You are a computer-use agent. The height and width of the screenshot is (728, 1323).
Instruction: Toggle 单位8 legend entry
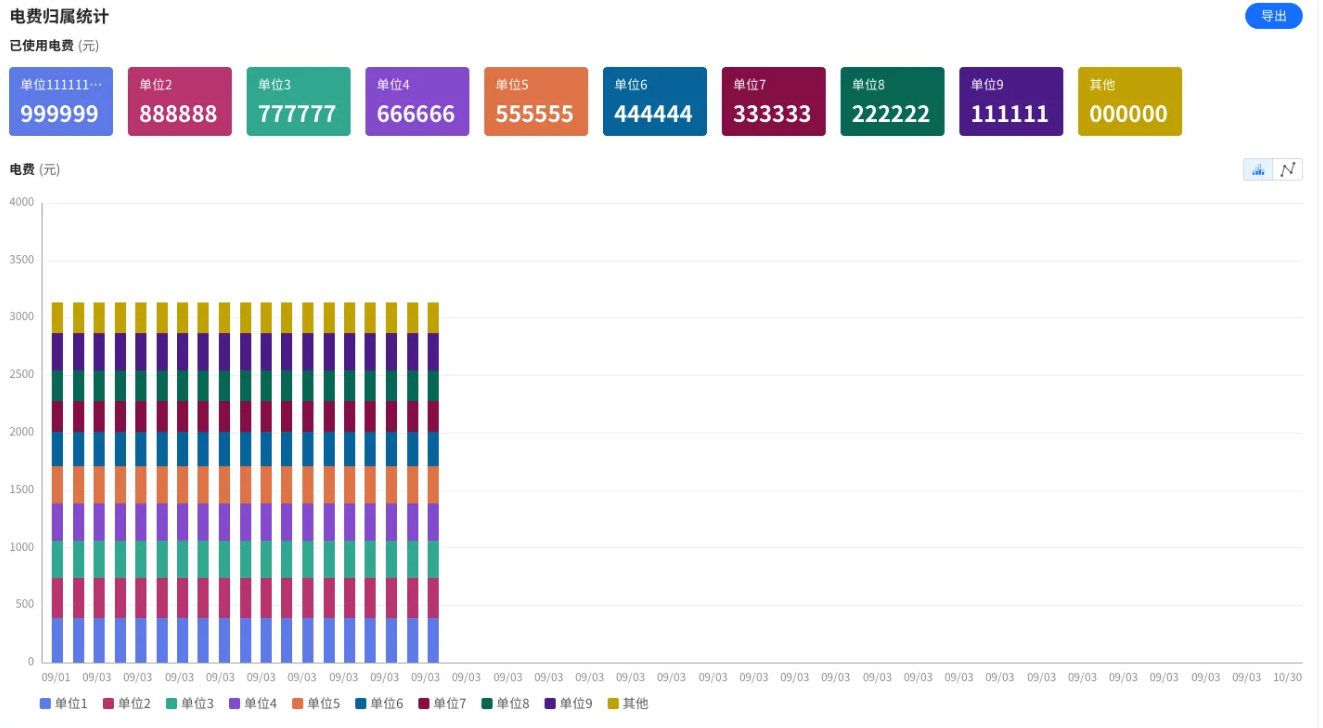(505, 704)
